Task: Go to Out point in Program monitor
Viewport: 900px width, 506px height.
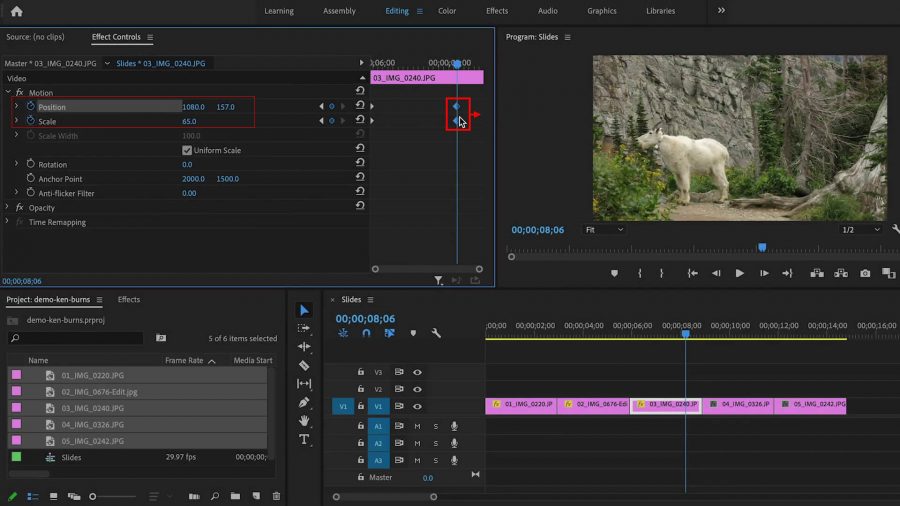Action: point(788,274)
